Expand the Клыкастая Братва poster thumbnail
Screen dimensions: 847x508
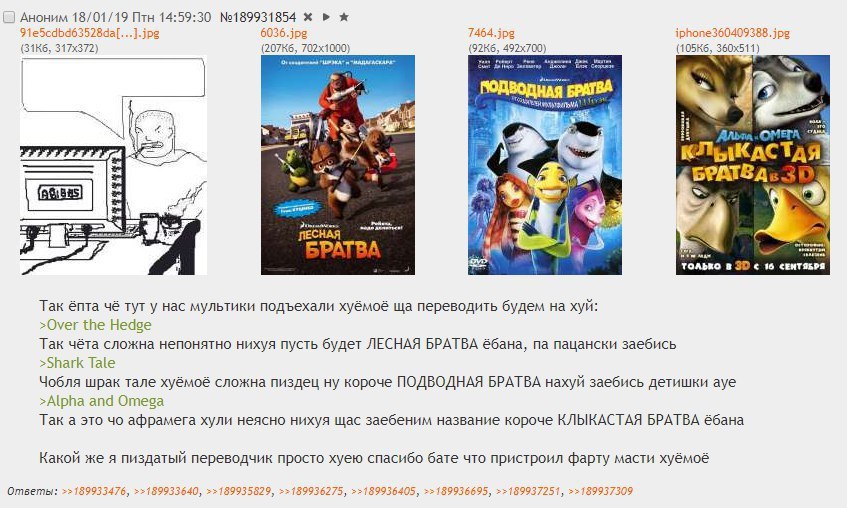pyautogui.click(x=752, y=165)
